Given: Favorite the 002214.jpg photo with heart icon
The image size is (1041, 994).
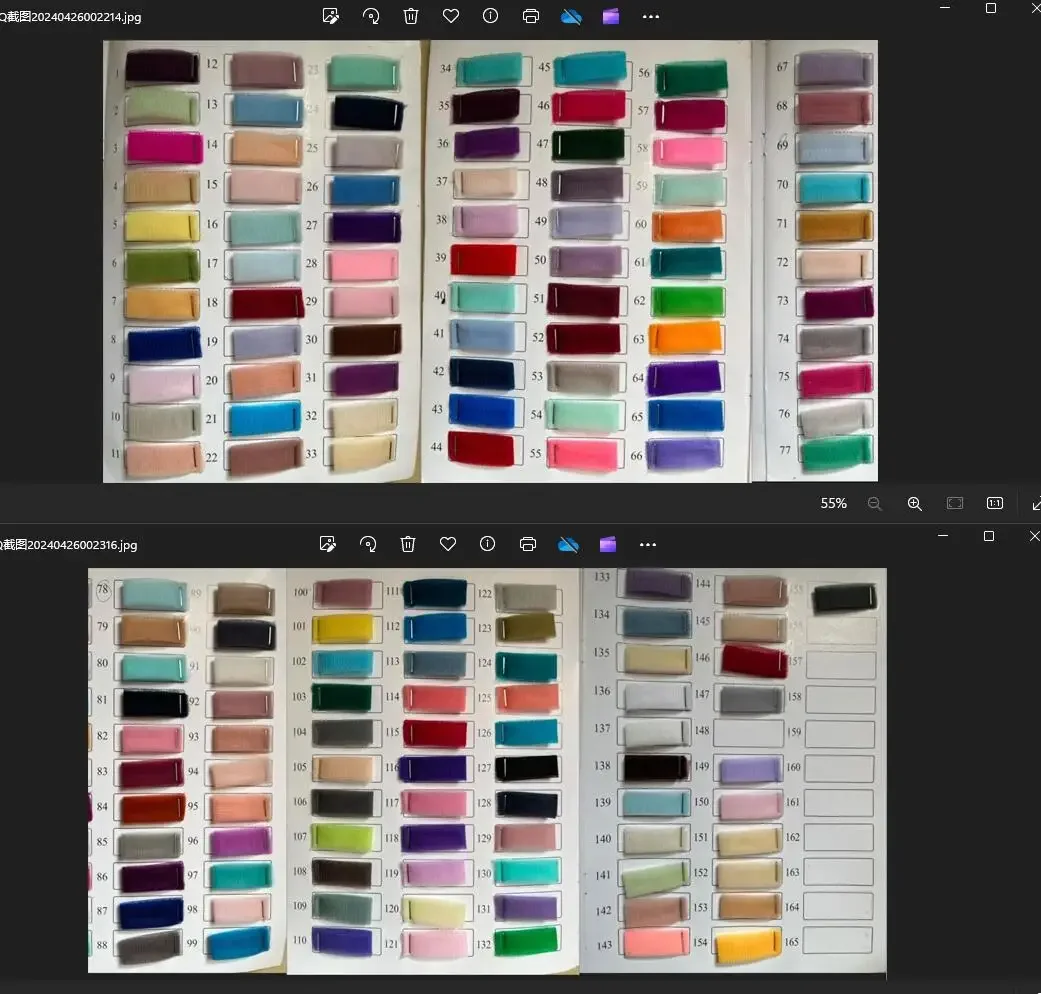Looking at the screenshot, I should (x=451, y=16).
